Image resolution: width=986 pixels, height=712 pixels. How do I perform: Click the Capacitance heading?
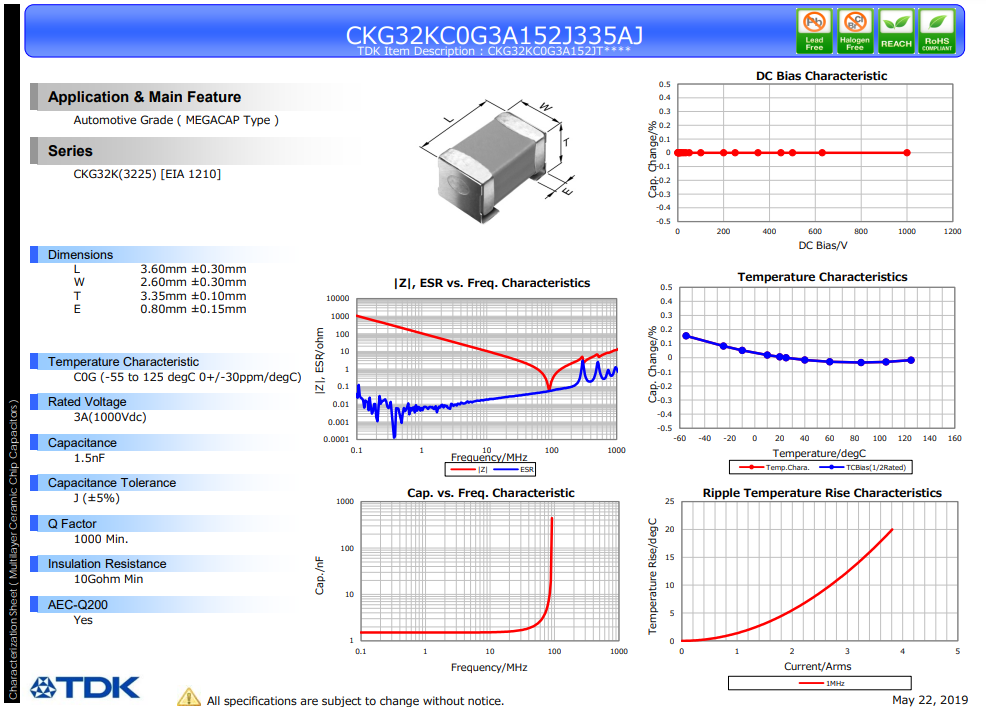click(x=82, y=443)
